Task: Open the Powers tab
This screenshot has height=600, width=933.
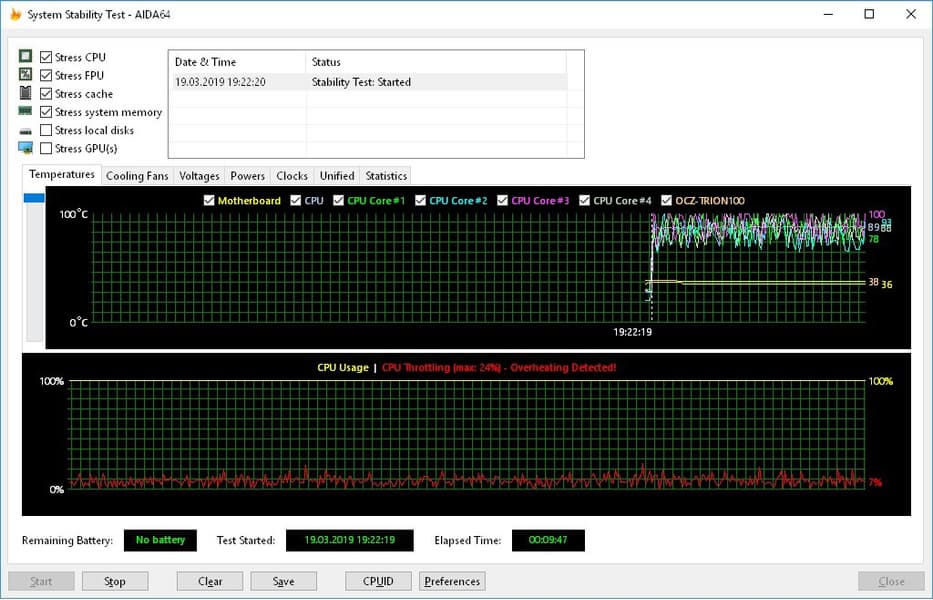Action: point(248,176)
